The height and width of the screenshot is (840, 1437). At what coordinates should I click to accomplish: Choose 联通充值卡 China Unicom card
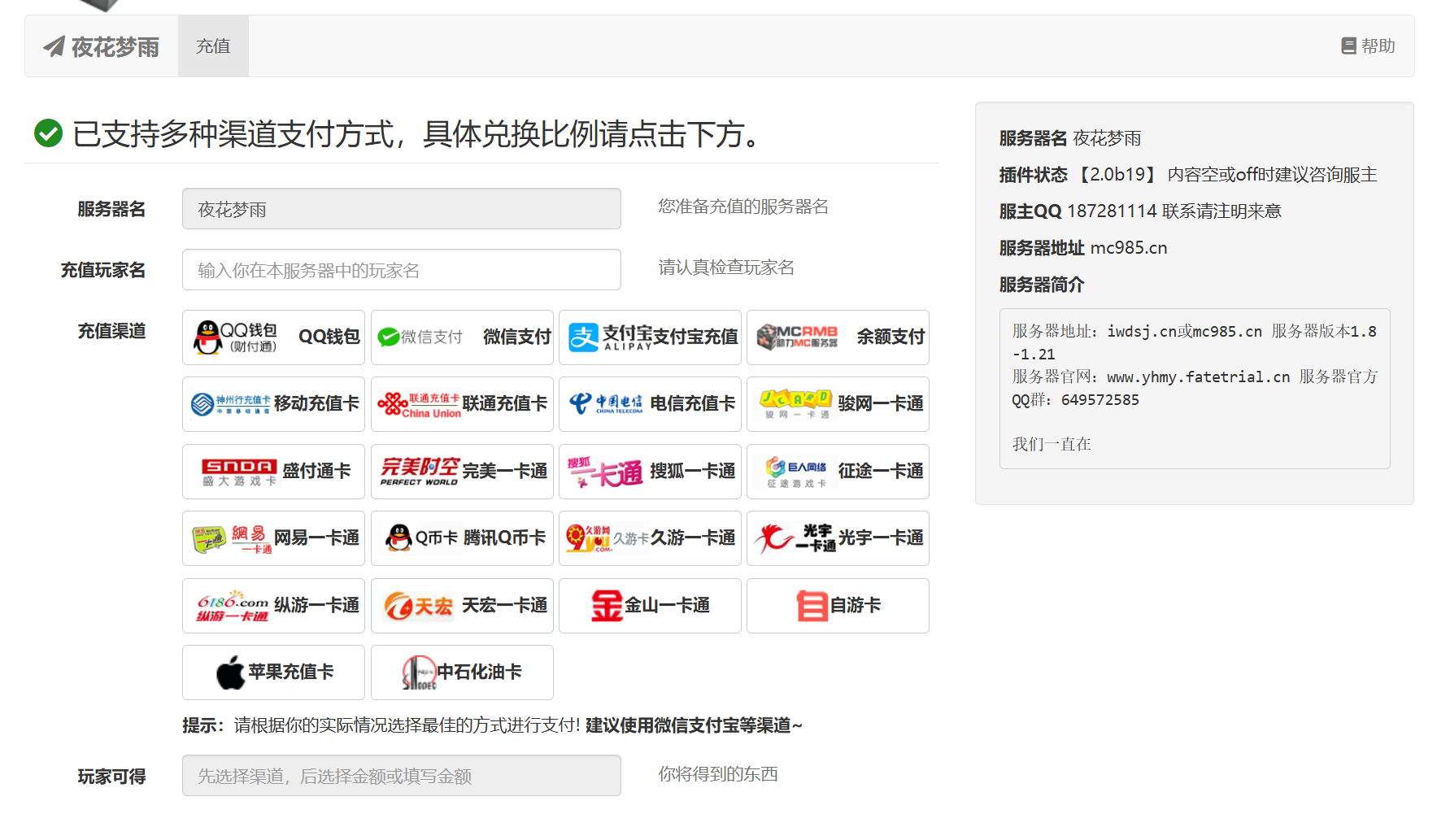pos(462,404)
